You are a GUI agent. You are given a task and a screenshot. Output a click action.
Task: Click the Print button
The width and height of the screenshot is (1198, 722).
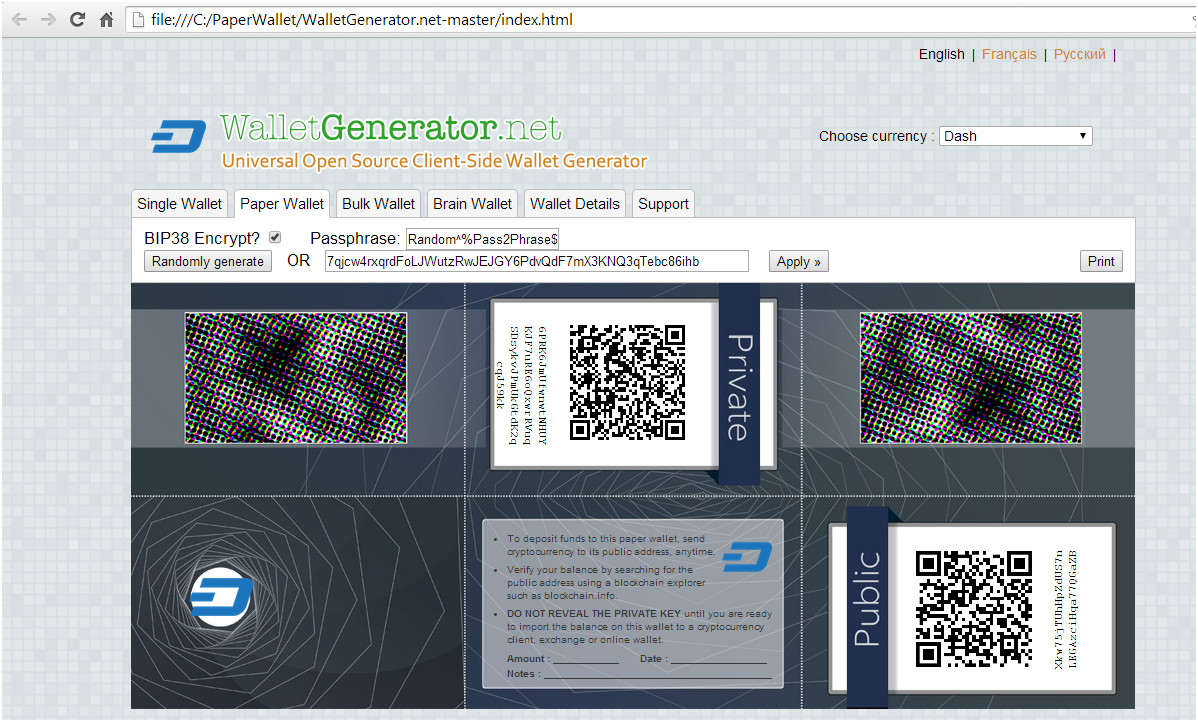click(x=1101, y=261)
